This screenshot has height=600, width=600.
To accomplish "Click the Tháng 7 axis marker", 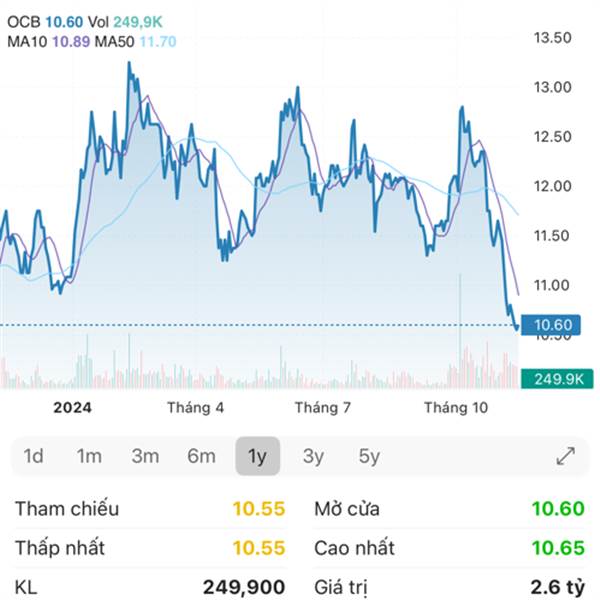I will pos(322,407).
